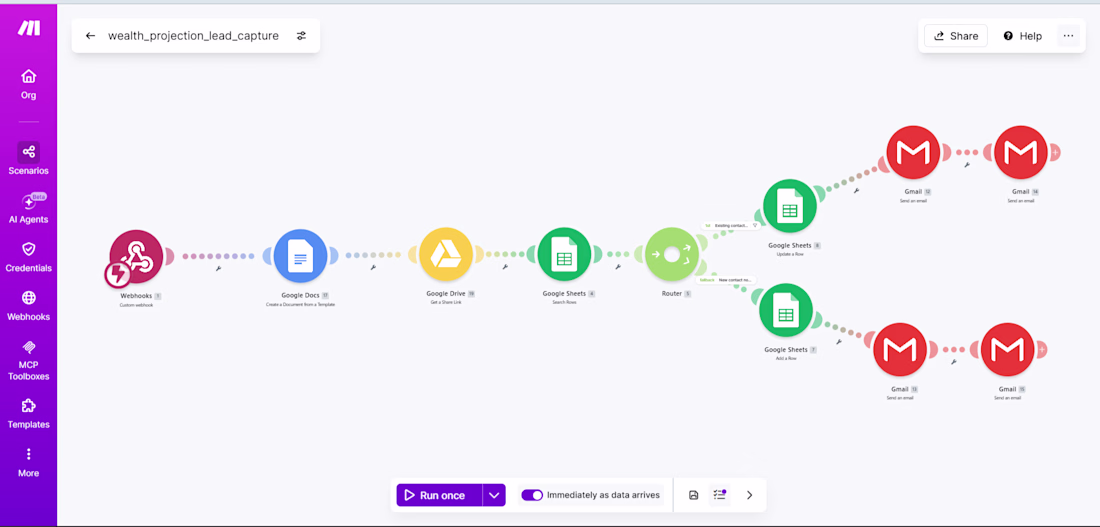Click the Share button
The height and width of the screenshot is (527, 1100).
(x=955, y=36)
